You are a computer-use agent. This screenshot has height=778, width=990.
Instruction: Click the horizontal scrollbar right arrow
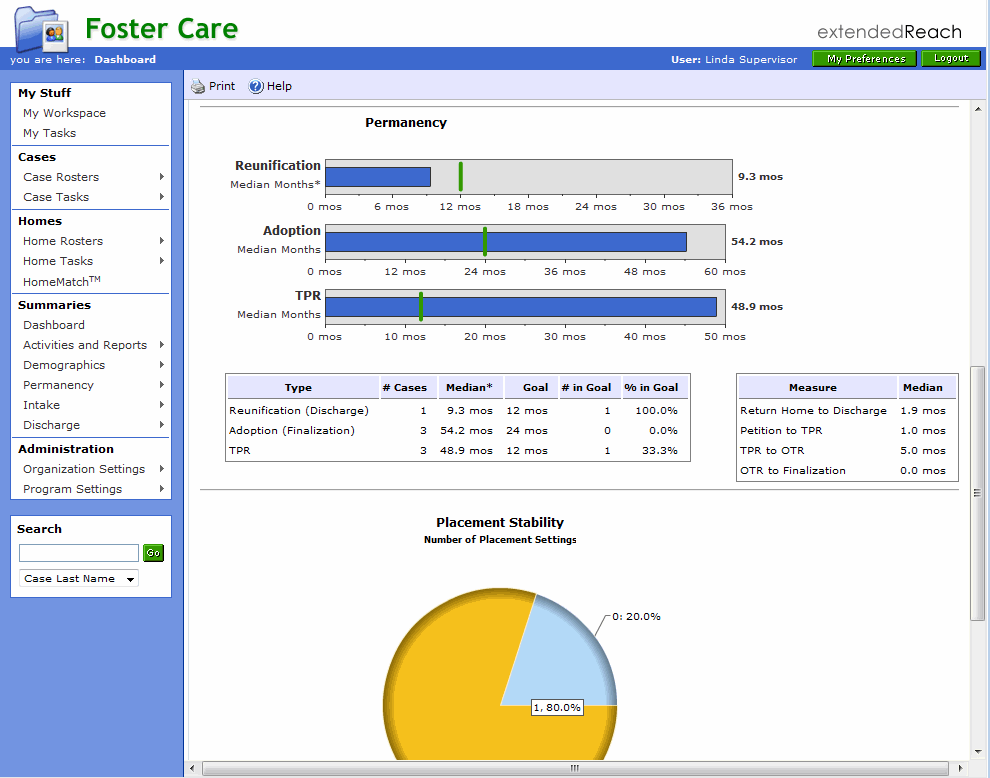[960, 769]
